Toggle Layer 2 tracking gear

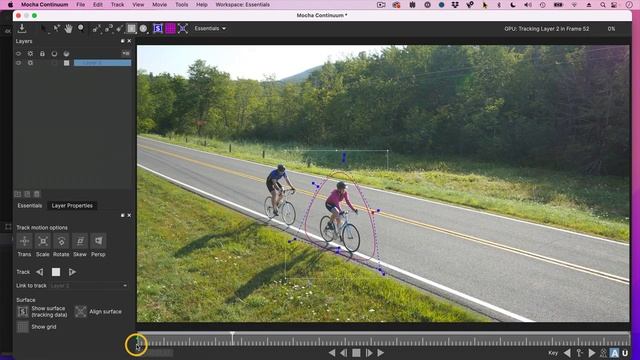(x=30, y=63)
